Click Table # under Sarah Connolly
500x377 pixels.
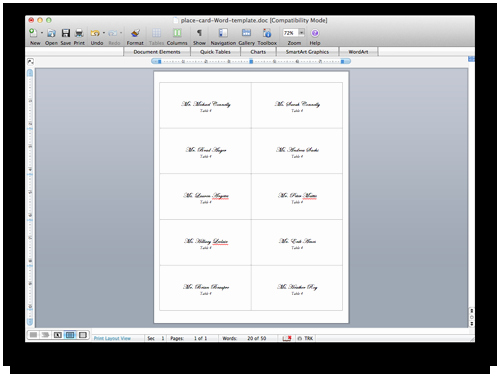tap(297, 111)
